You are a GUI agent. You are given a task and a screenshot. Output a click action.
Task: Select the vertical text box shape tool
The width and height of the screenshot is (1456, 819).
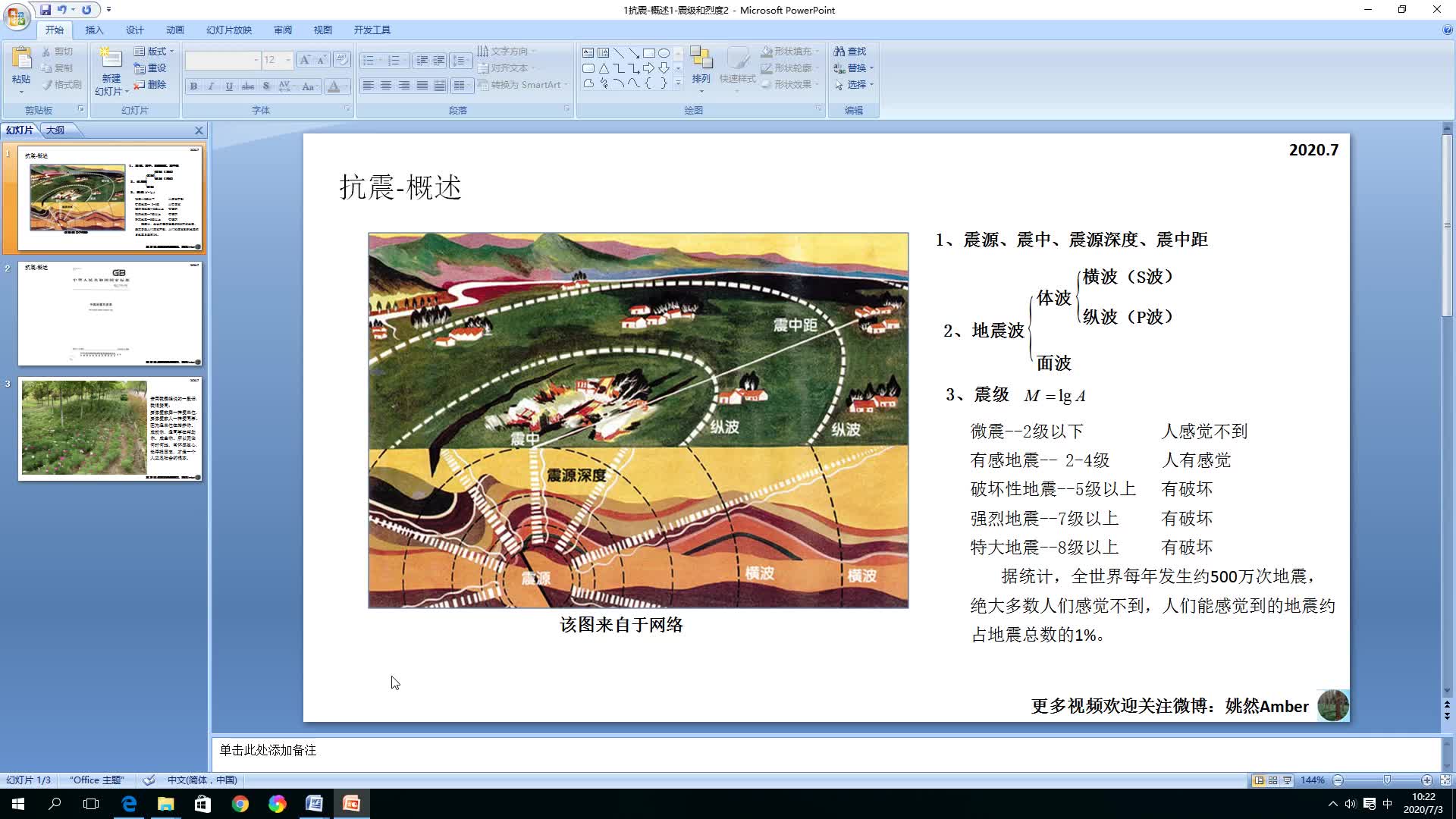[603, 53]
